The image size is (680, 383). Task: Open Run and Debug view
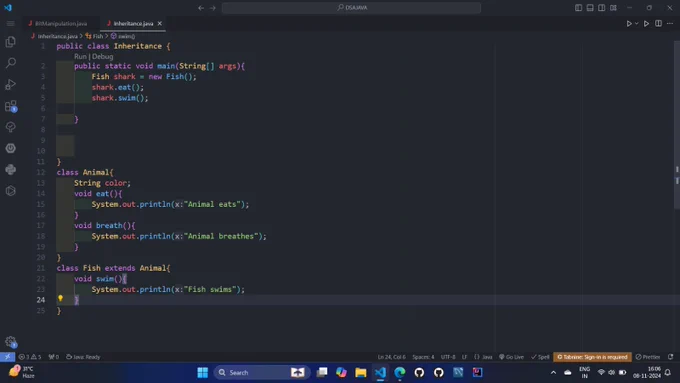10,84
